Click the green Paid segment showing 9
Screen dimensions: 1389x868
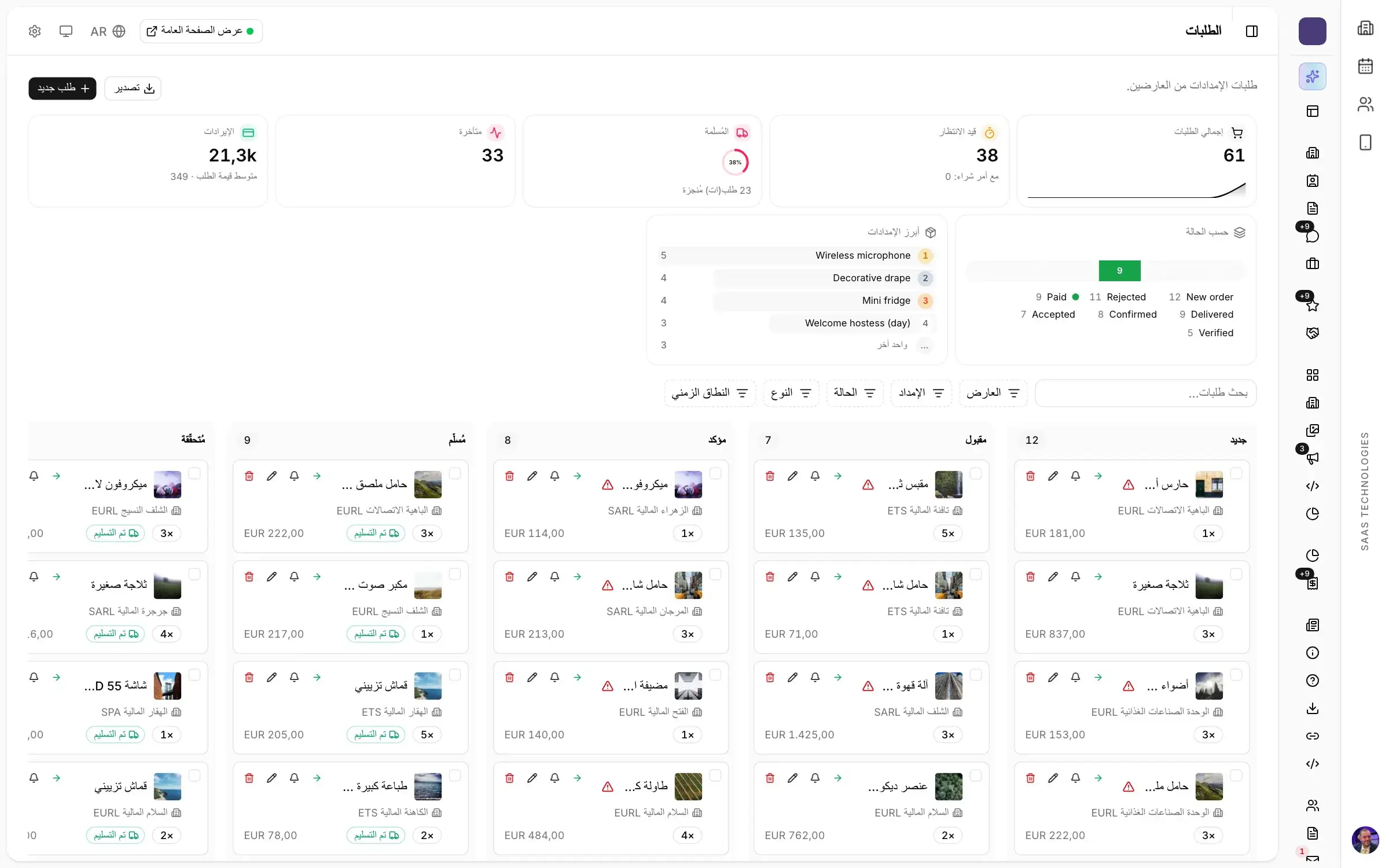tap(1119, 270)
